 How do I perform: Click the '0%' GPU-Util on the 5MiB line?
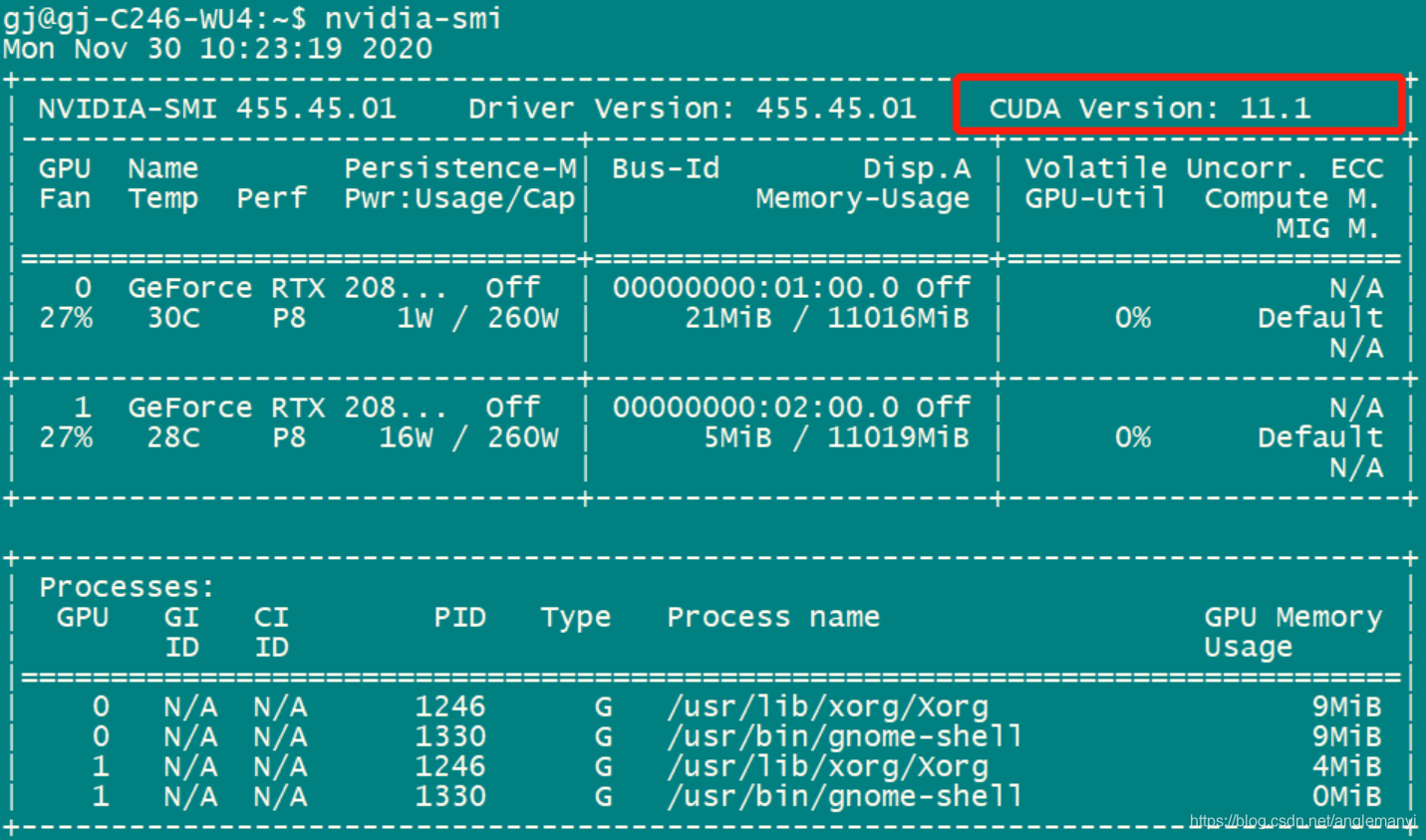click(x=1132, y=436)
